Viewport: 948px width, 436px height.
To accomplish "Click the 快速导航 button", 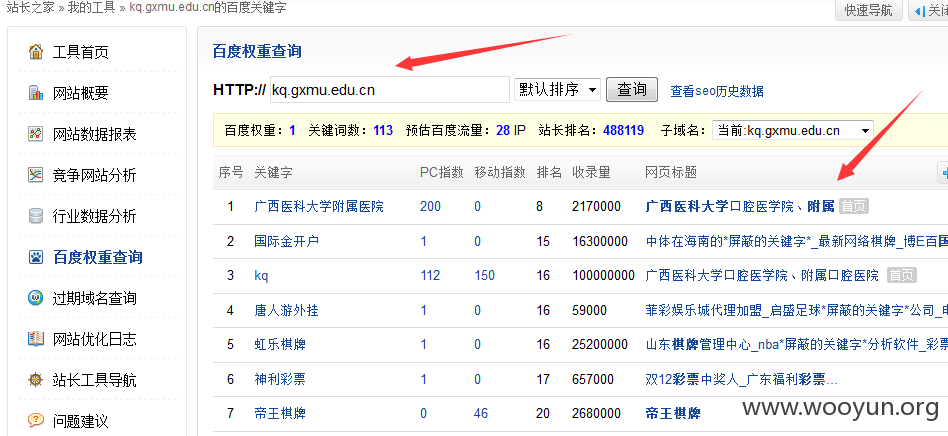I will tap(868, 10).
